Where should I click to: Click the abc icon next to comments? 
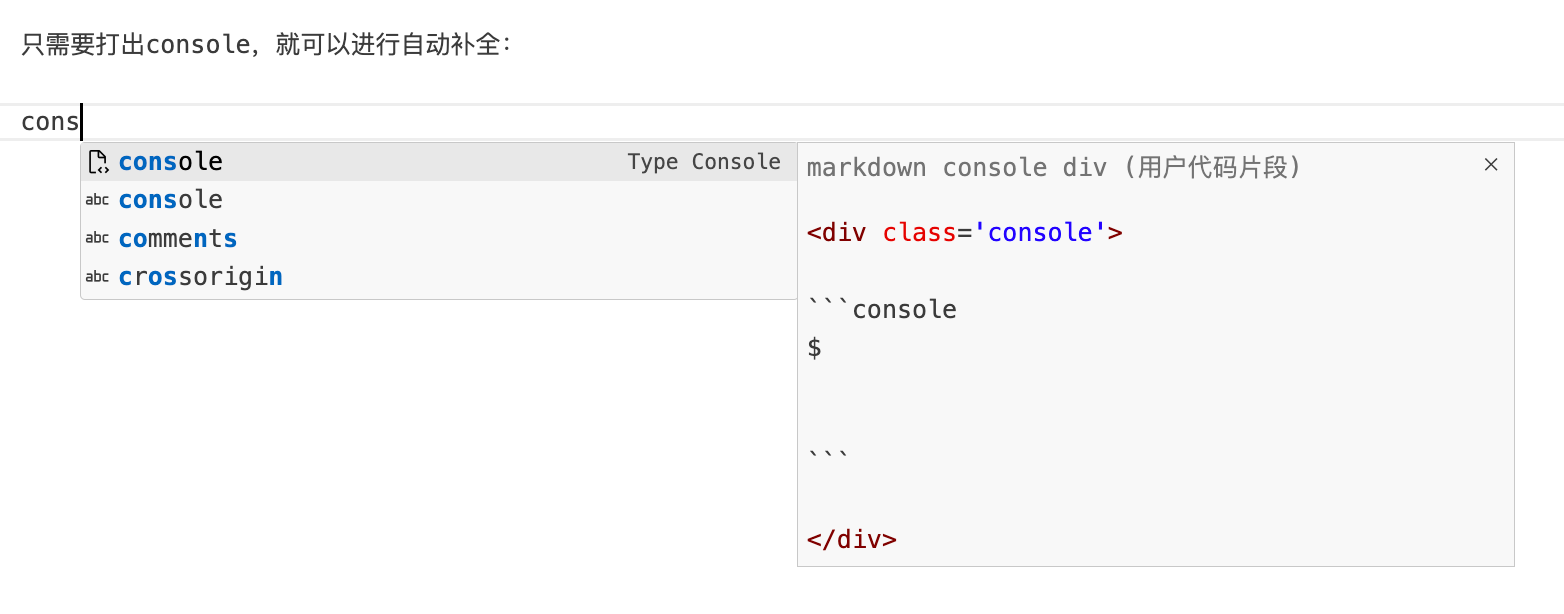pyautogui.click(x=97, y=238)
